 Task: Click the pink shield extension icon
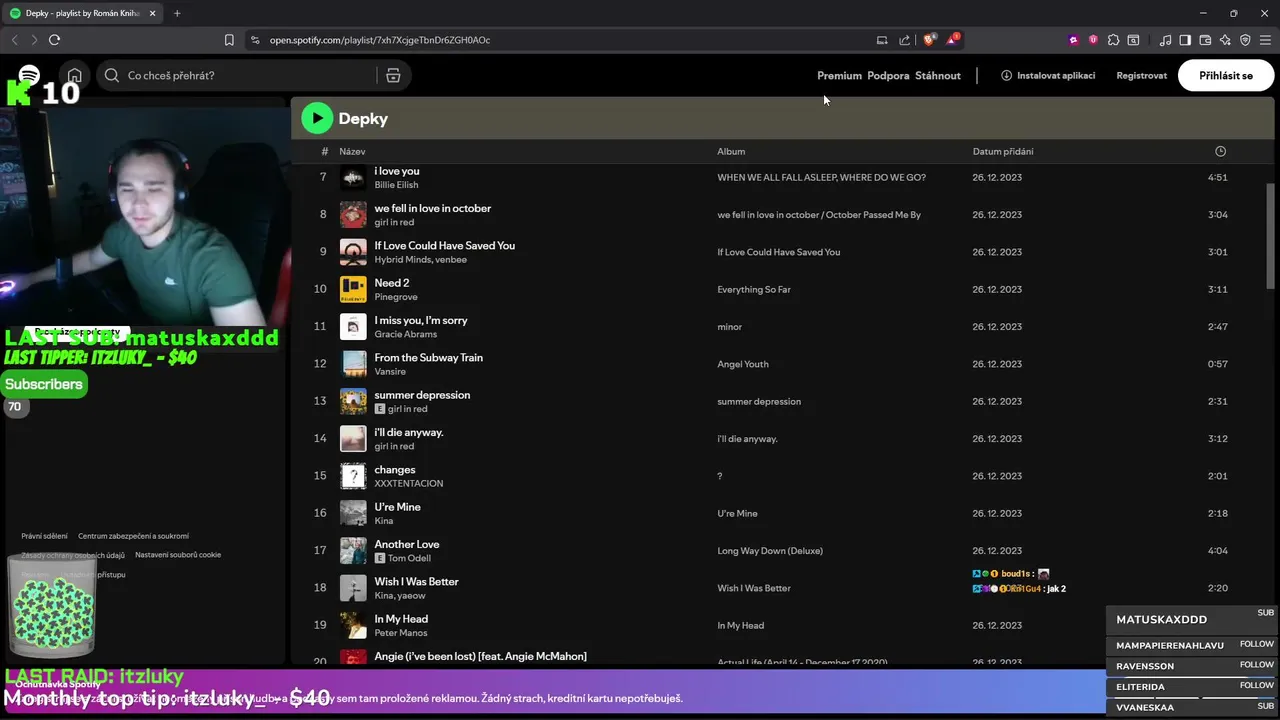1093,40
